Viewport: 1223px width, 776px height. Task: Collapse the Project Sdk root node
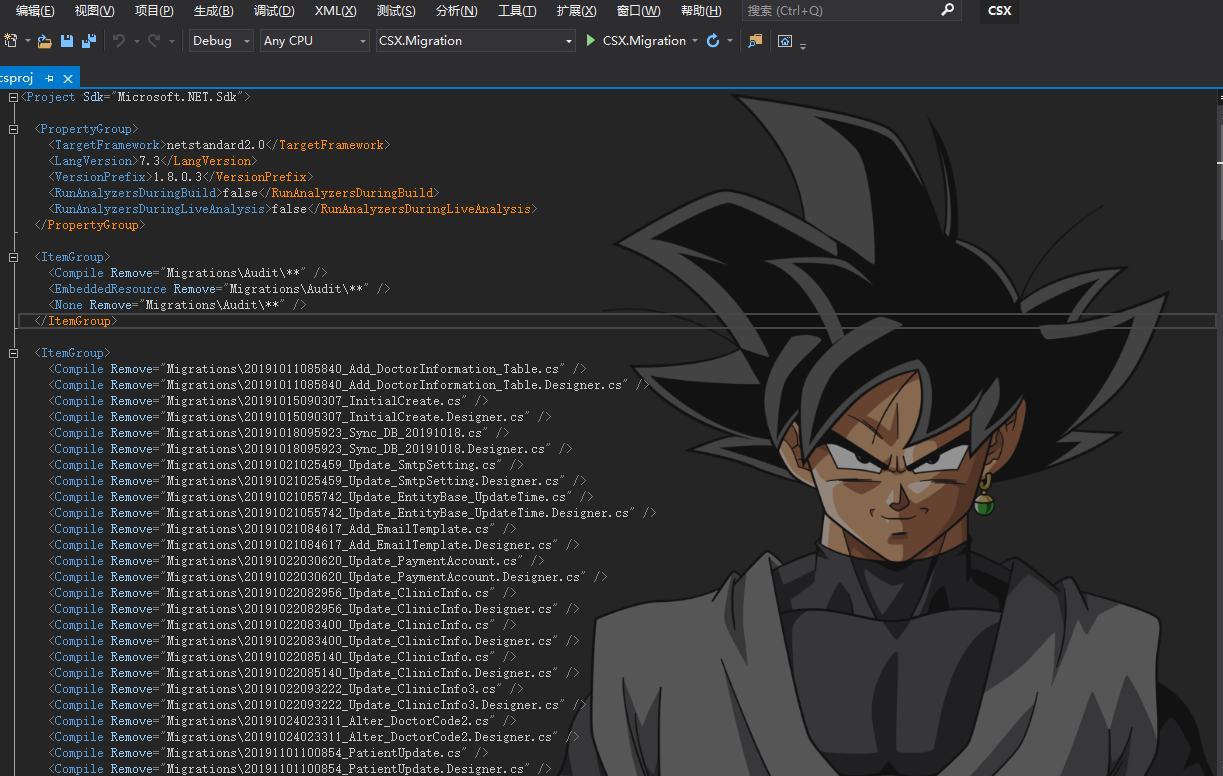[13, 97]
